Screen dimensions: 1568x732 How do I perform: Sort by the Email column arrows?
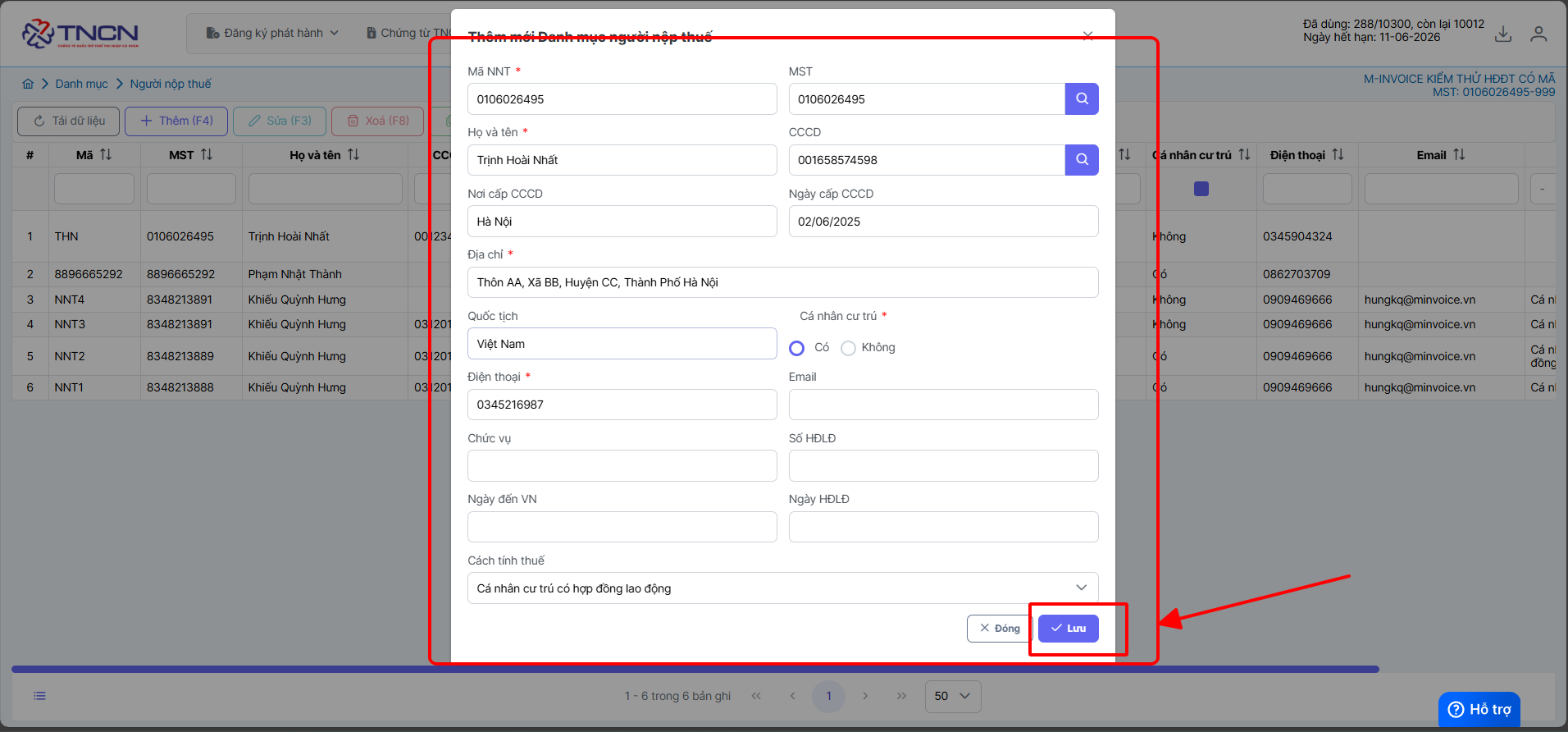pos(1459,154)
